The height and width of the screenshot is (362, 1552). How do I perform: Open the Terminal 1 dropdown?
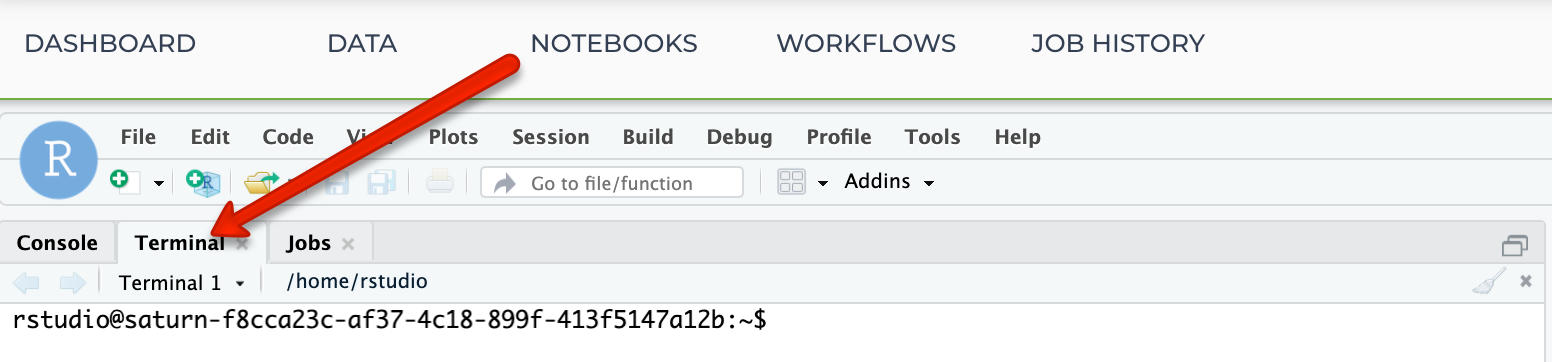[x=182, y=283]
